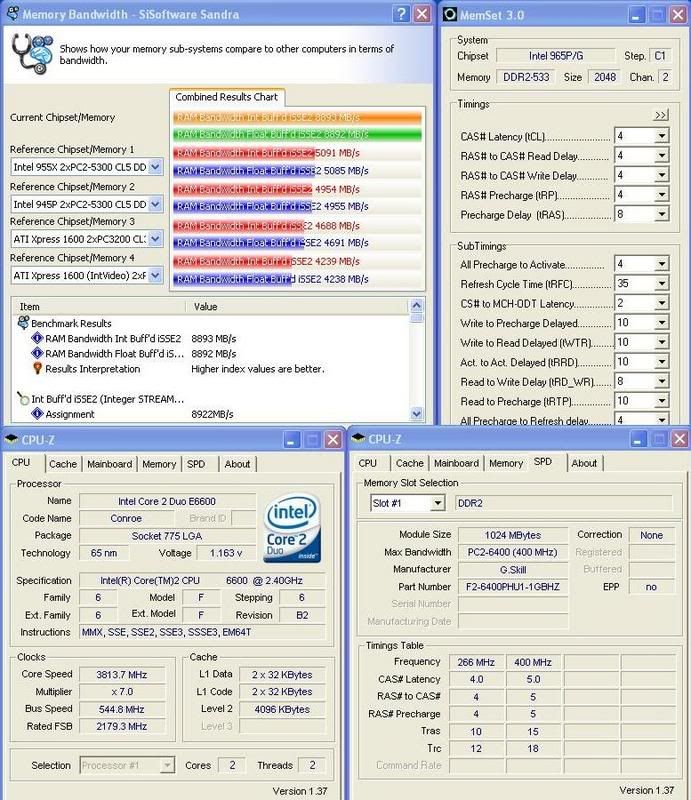
Task: Click the help question mark in Sandra title bar
Action: pos(401,14)
